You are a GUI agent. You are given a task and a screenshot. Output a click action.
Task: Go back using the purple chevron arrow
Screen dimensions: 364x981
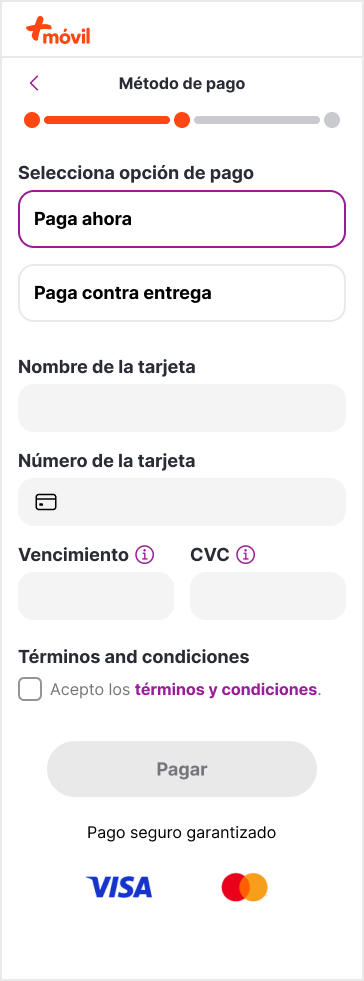click(x=34, y=83)
